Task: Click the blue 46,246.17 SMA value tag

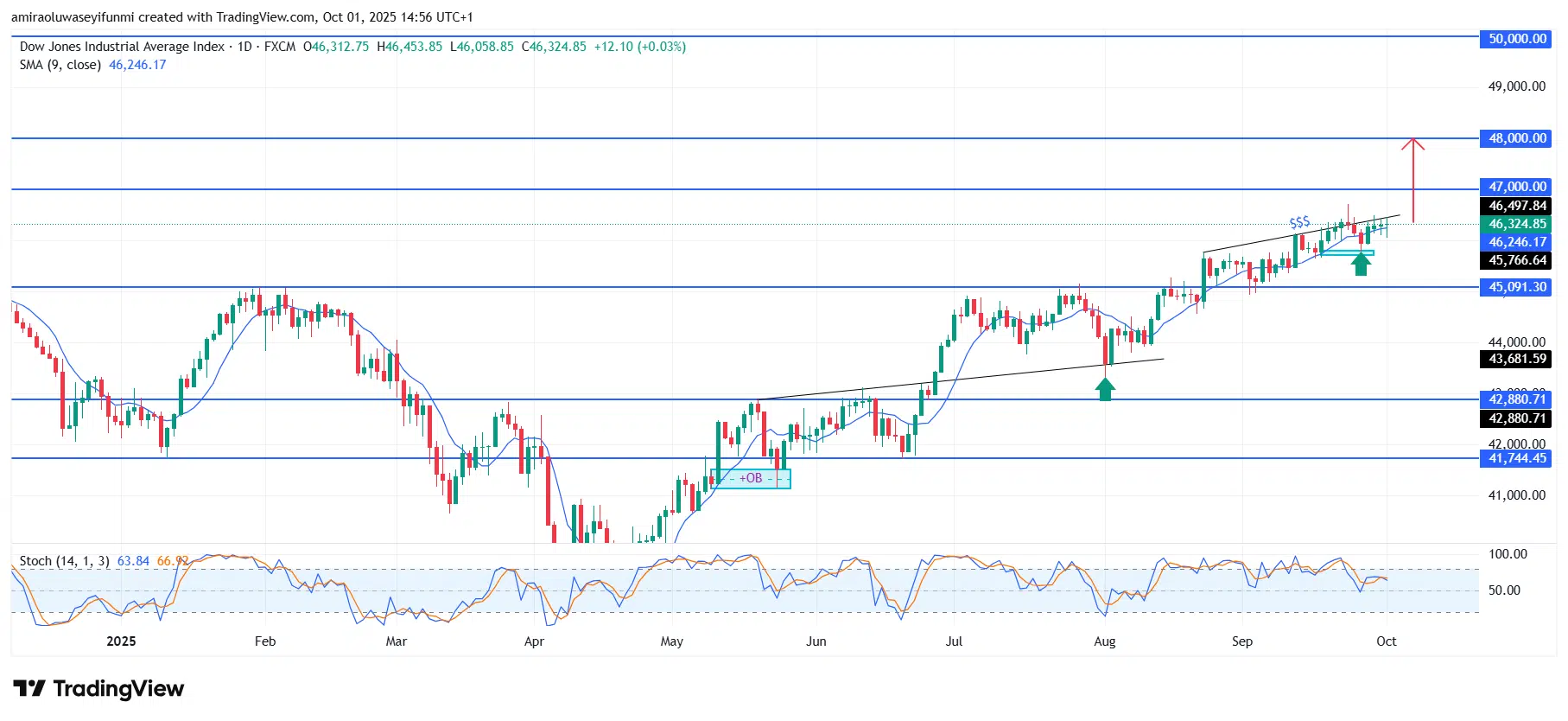Action: click(1517, 242)
